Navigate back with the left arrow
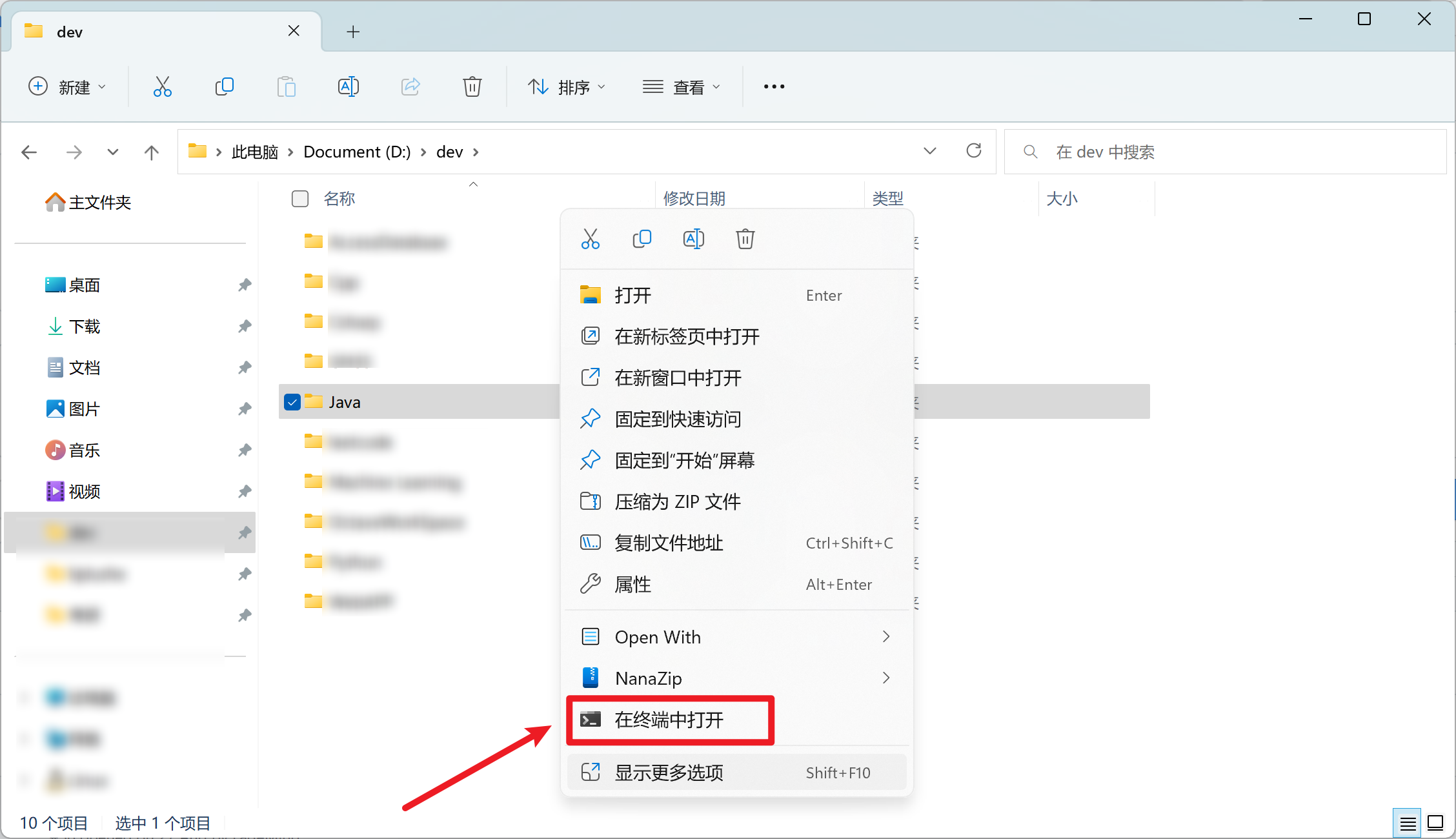 pos(29,152)
